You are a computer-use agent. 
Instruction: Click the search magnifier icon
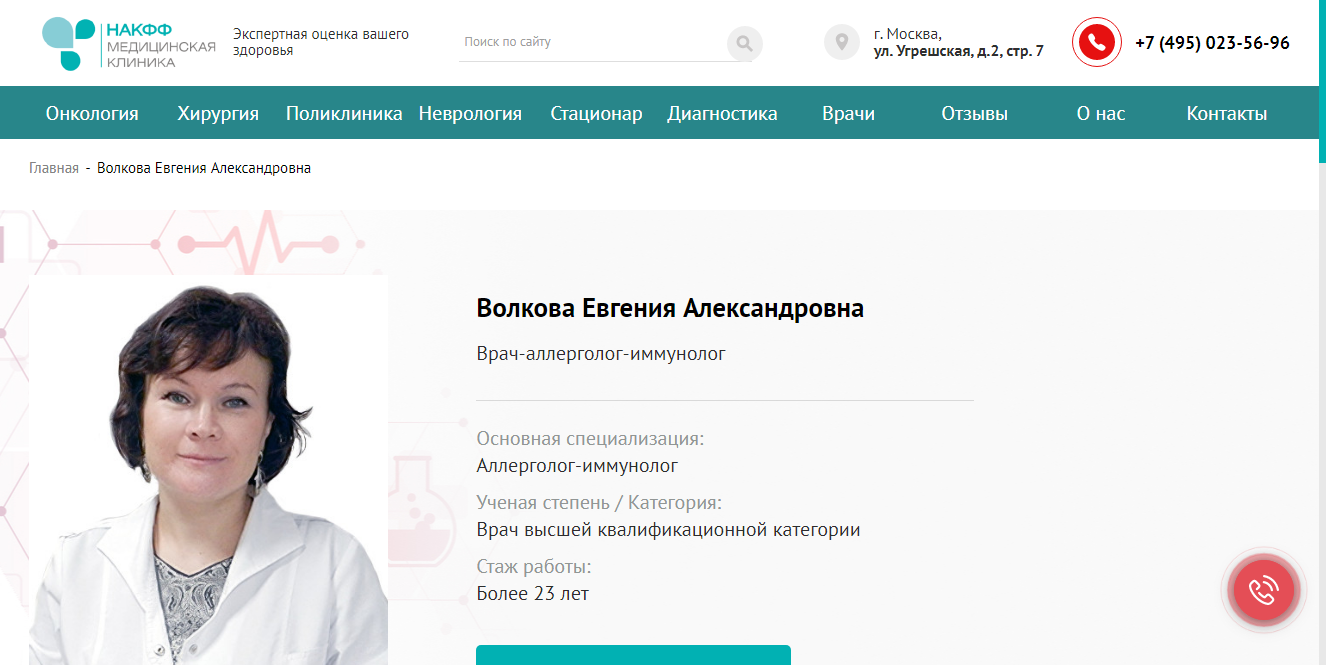point(744,43)
